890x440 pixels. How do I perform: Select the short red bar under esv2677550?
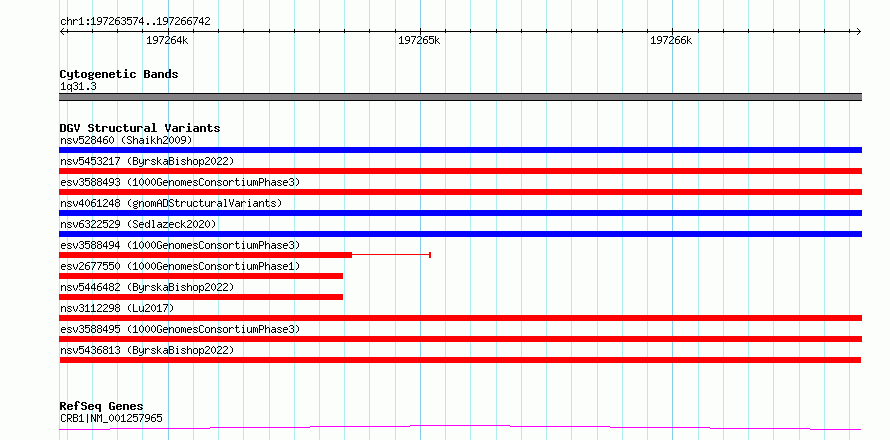[201, 276]
